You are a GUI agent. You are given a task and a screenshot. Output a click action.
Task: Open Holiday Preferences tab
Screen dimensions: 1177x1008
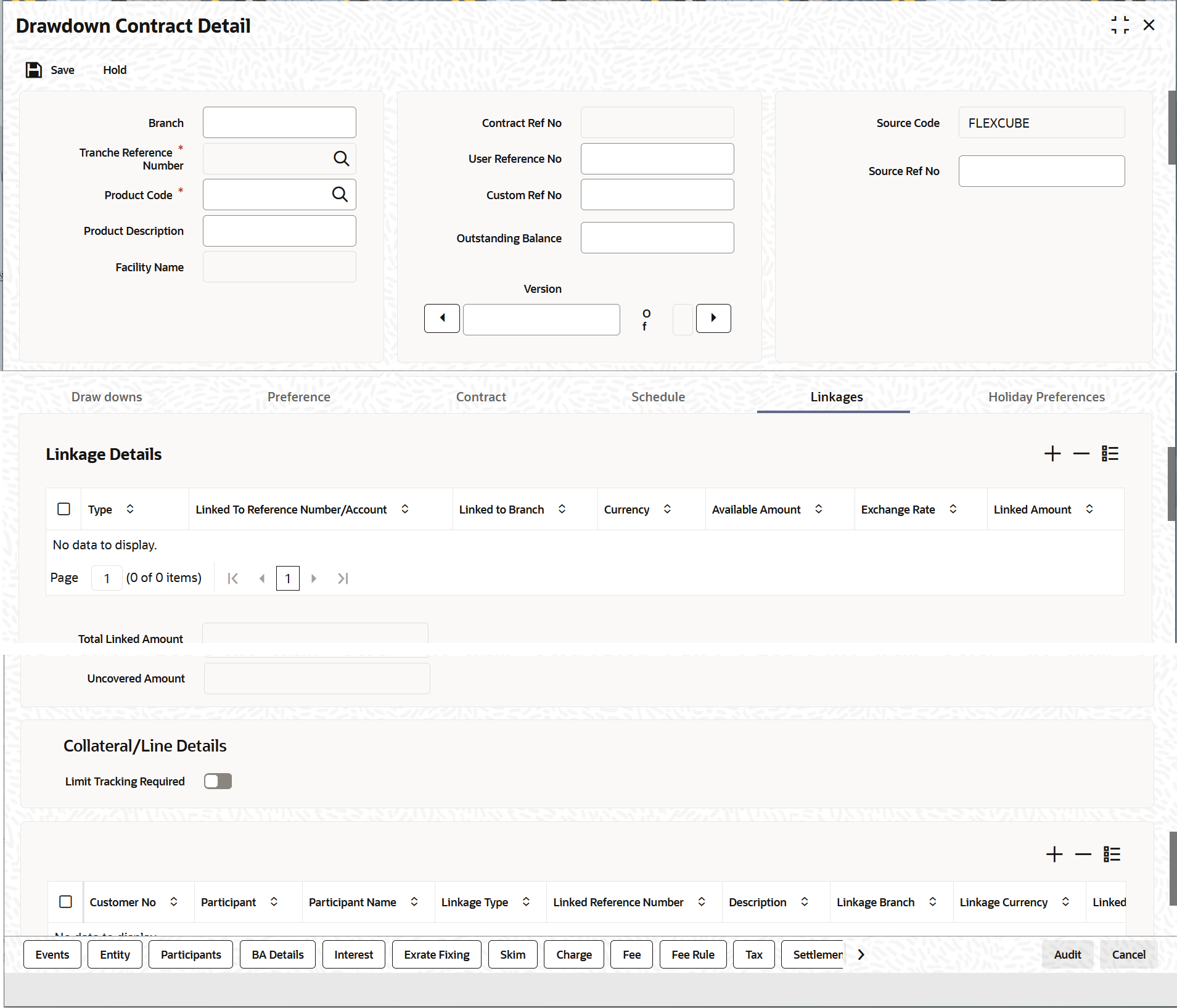coord(1046,397)
